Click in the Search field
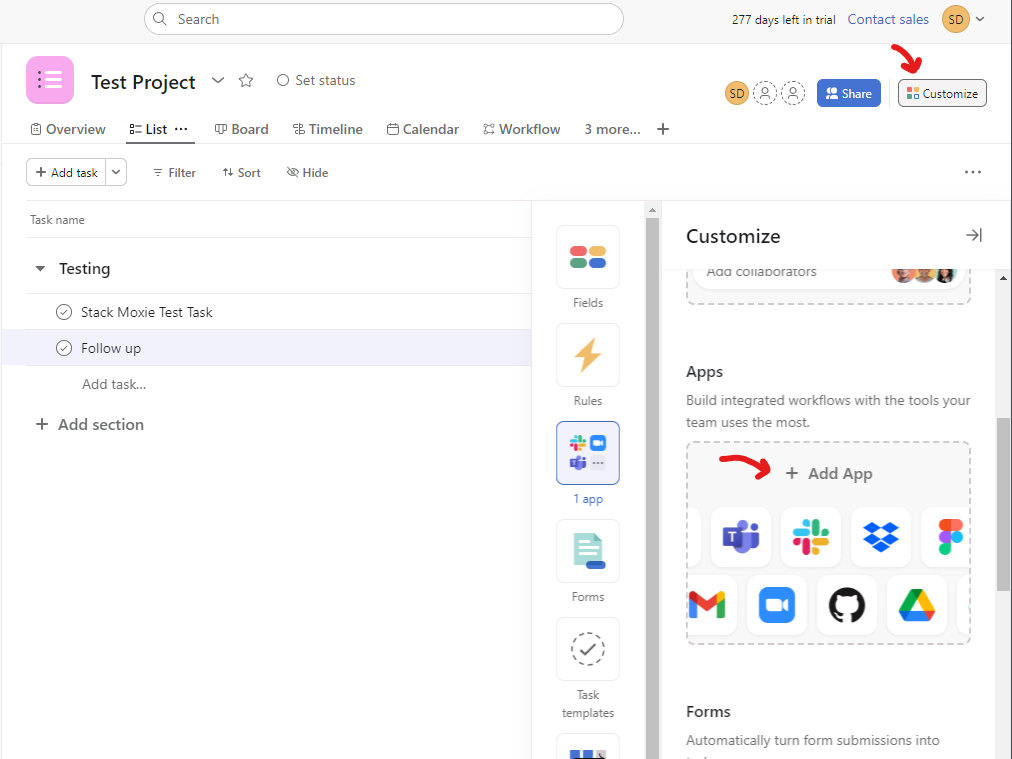1012x759 pixels. [x=383, y=19]
